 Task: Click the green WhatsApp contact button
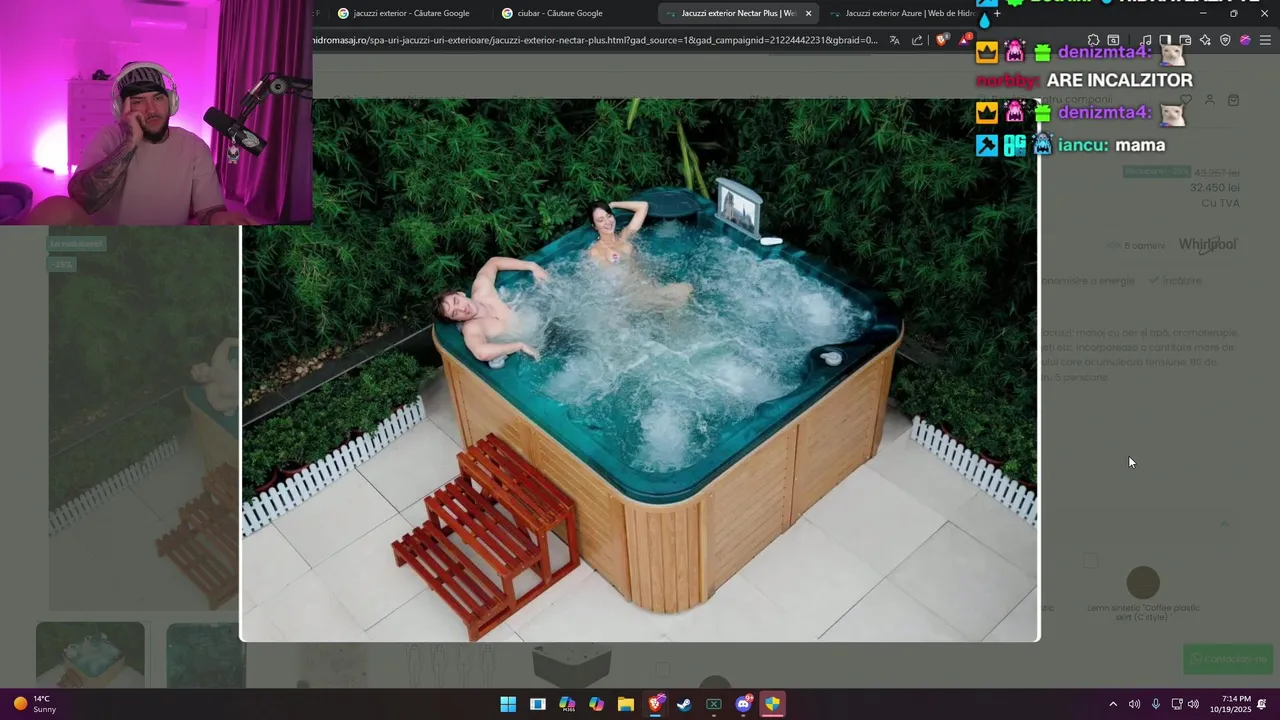(1227, 659)
